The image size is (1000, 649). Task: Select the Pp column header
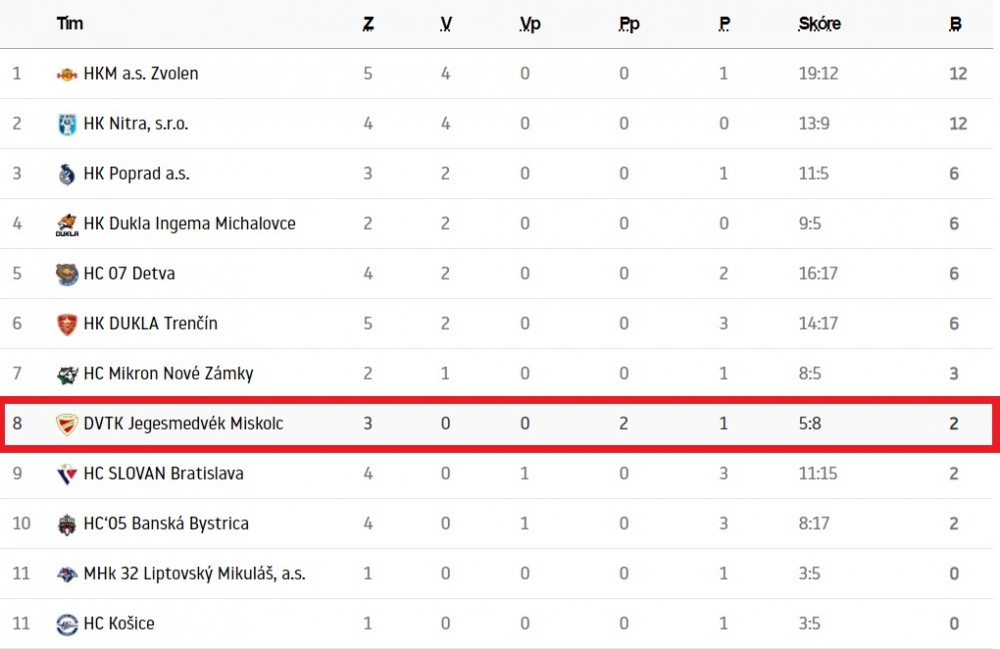click(629, 24)
